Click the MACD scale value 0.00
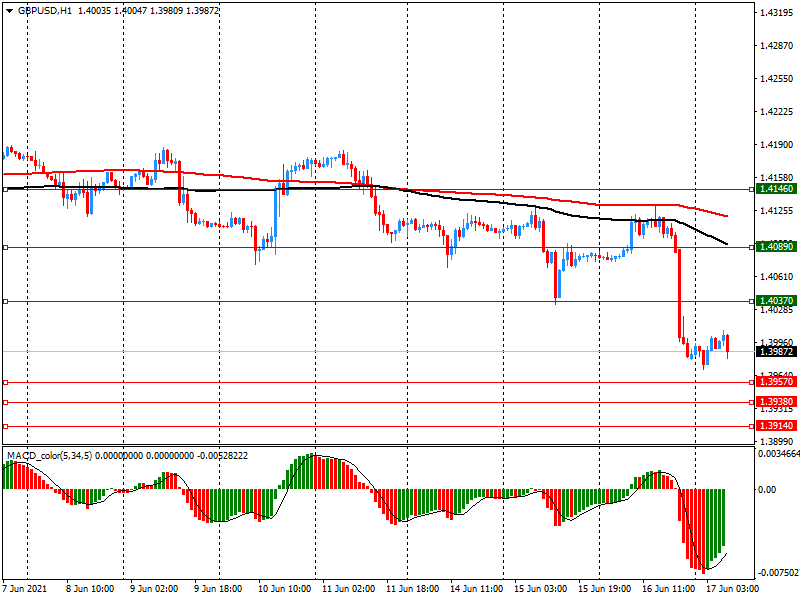Screen dimensions: 800x600 767,490
